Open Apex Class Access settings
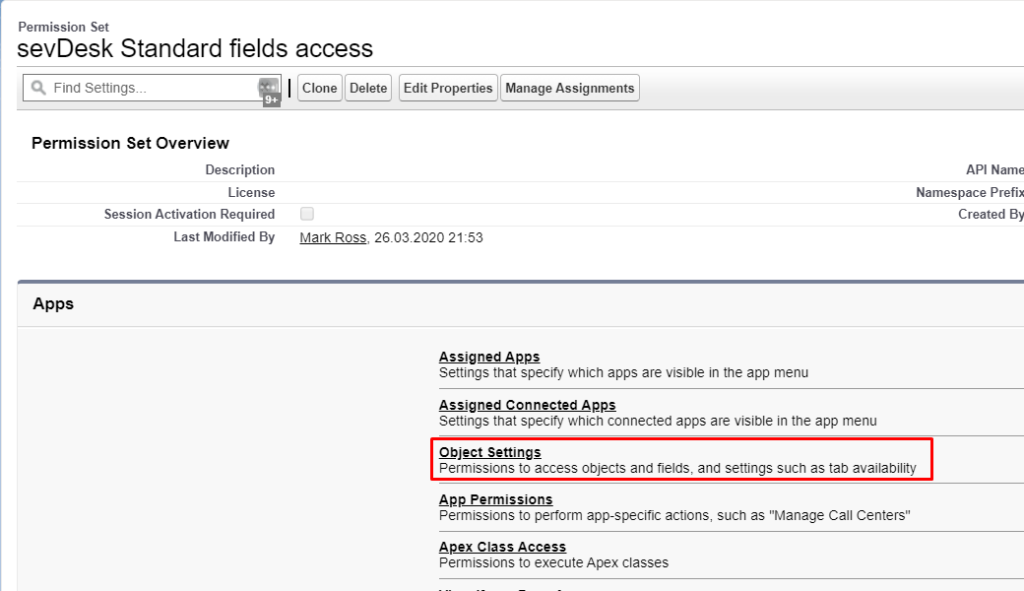Viewport: 1024px width, 591px height. click(502, 547)
